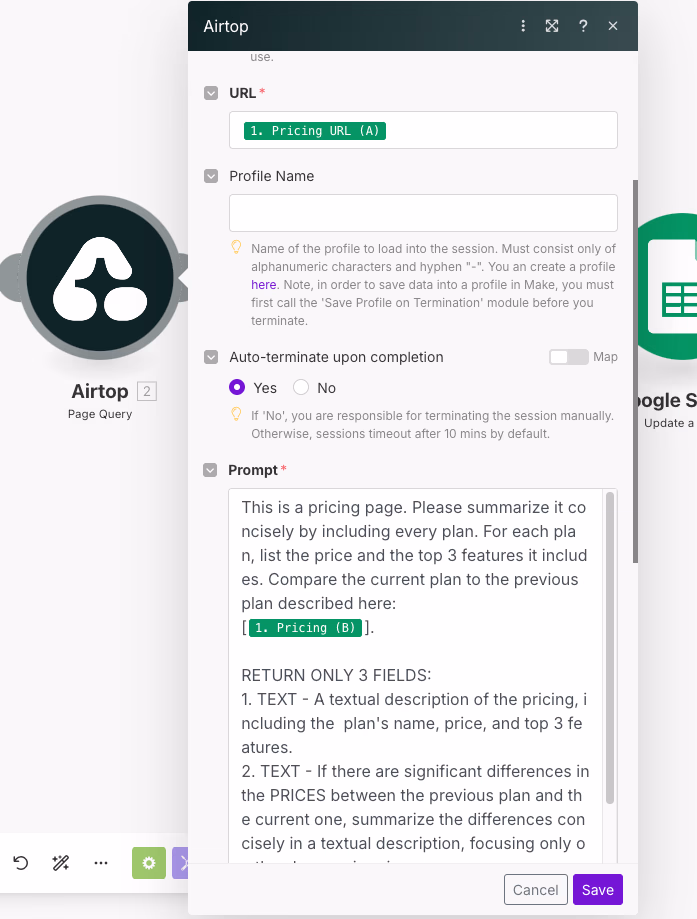This screenshot has width=697, height=919.
Task: Close the Airtop settings panel
Action: click(613, 26)
